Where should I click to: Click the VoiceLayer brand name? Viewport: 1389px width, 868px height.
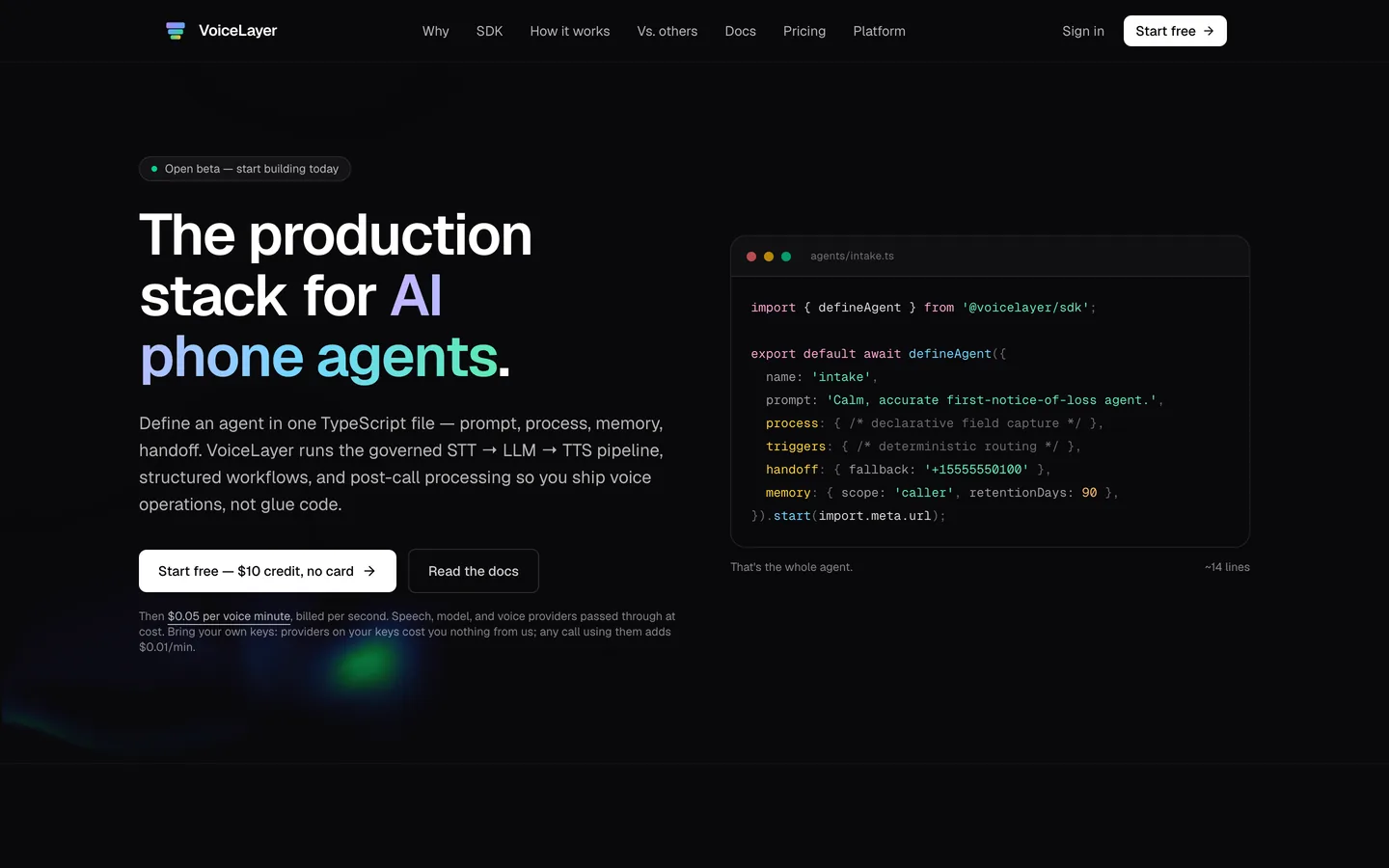click(x=237, y=31)
